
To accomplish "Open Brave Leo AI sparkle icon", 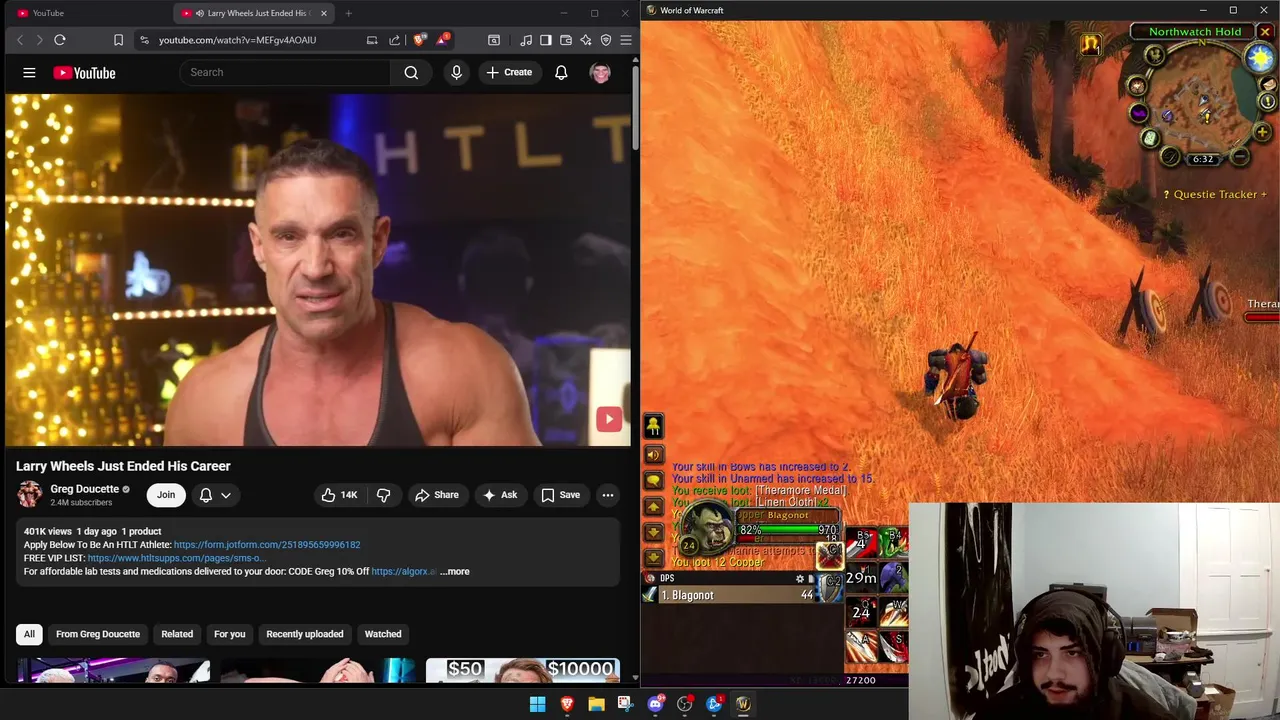I will pos(586,40).
